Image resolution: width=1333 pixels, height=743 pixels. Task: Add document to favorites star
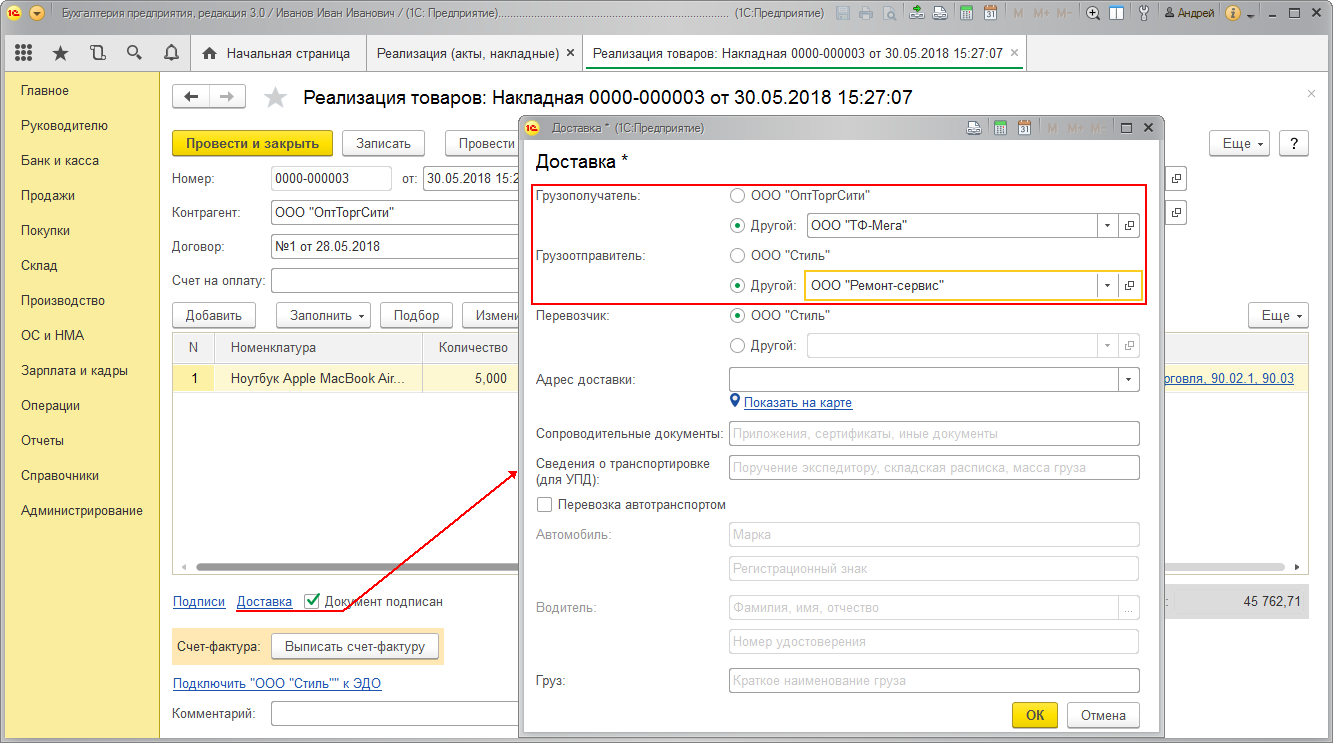[x=275, y=97]
